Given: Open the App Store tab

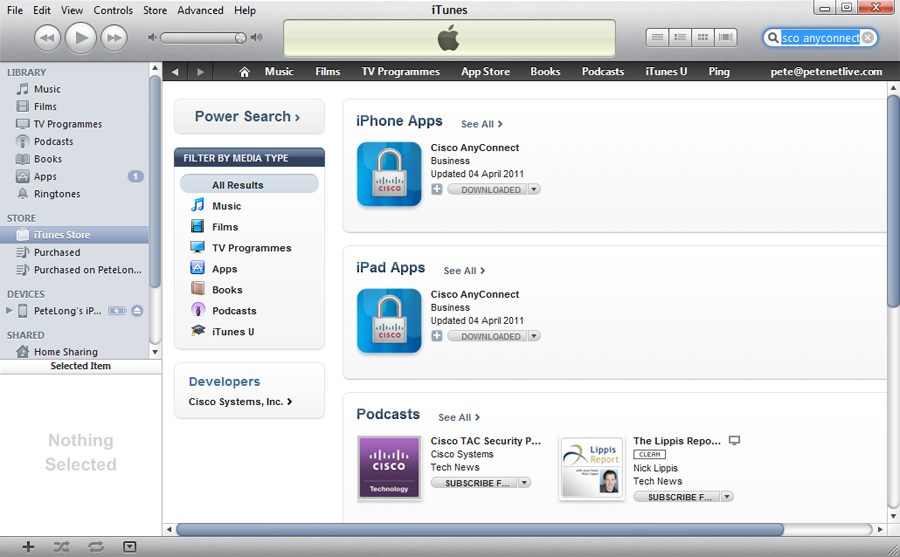Looking at the screenshot, I should [x=486, y=72].
